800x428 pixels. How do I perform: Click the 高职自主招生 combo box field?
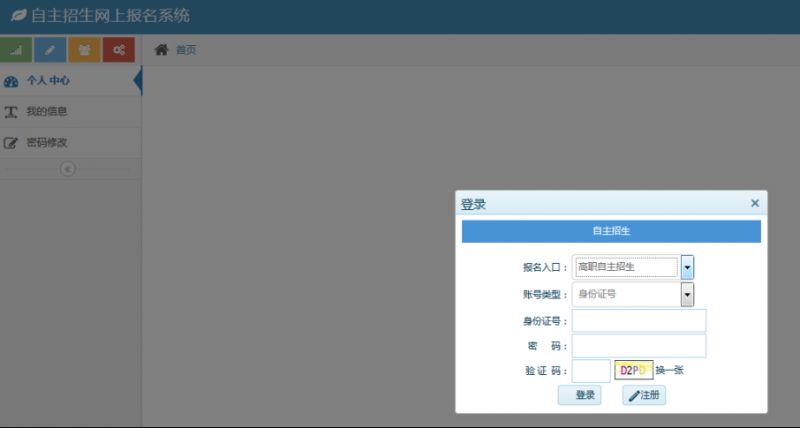click(626, 267)
